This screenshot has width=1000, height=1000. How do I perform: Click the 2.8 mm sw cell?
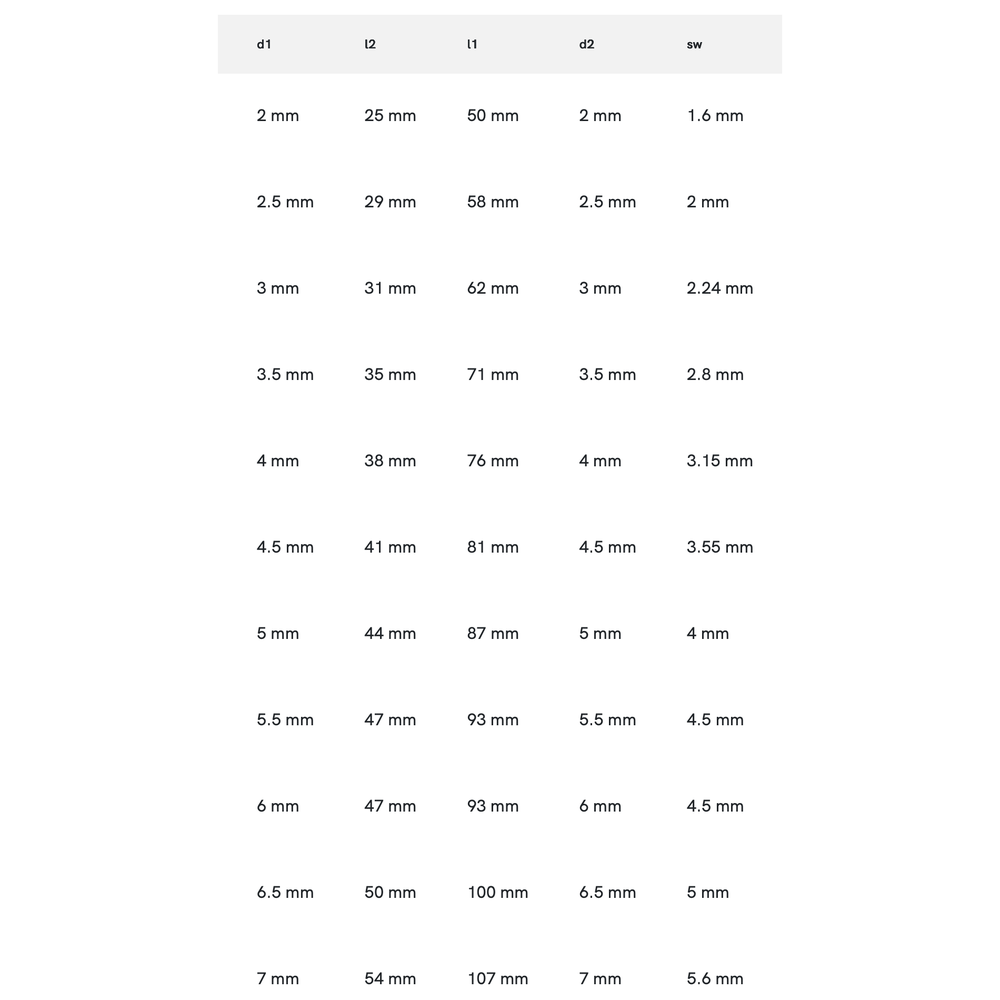[x=715, y=375]
